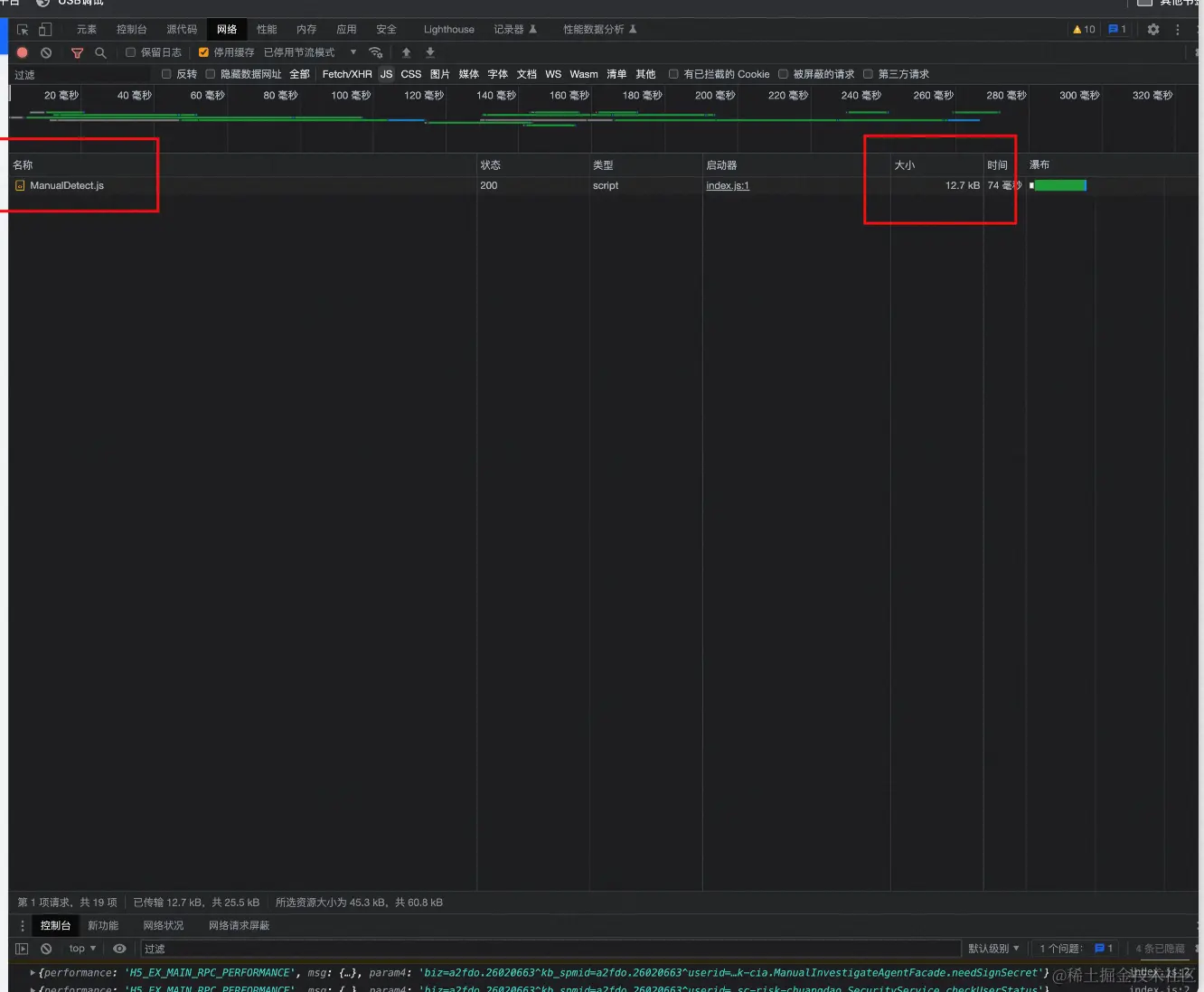
Task: Open the 已停用节流模式 throttling dropdown
Action: (x=310, y=52)
